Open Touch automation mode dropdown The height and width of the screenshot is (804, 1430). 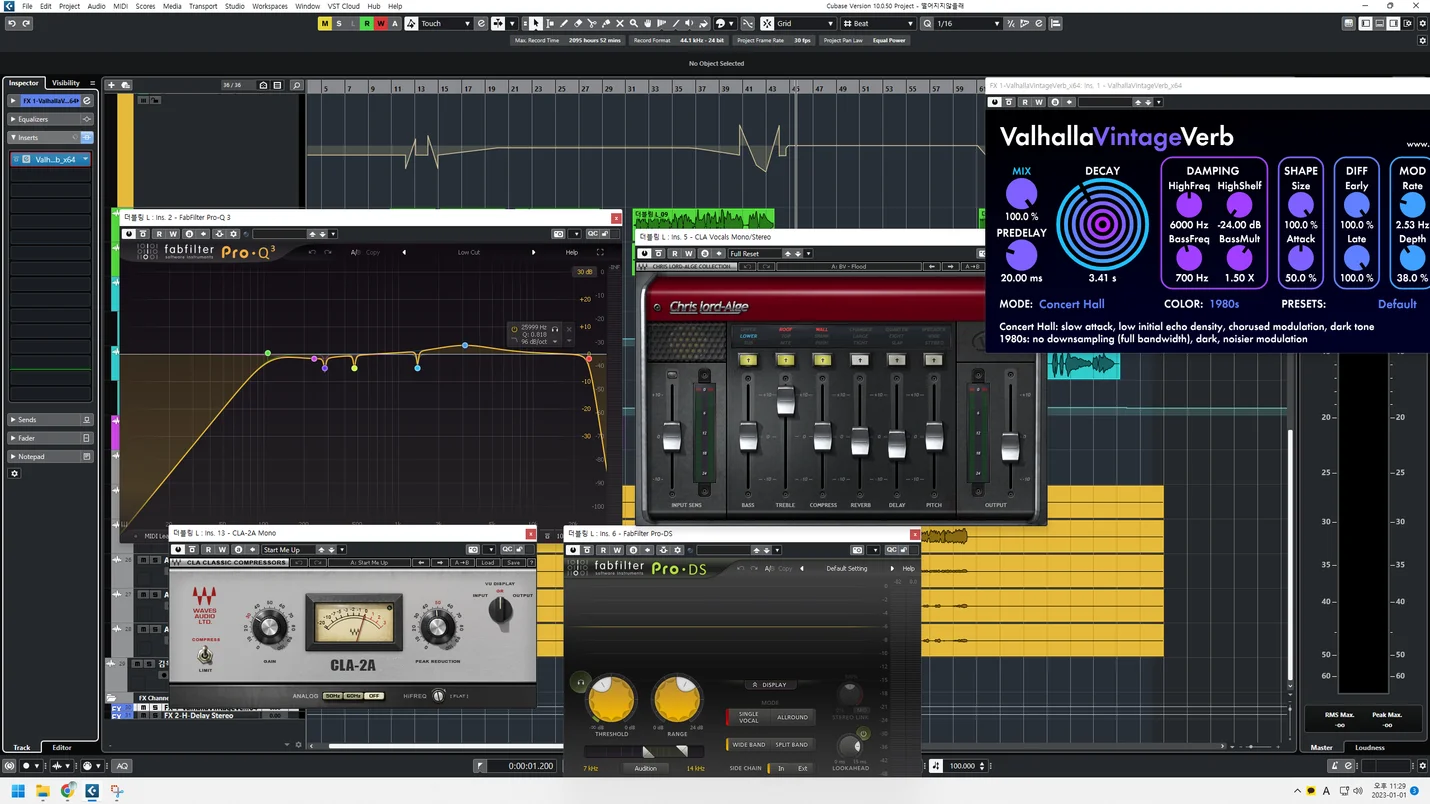[x=445, y=23]
